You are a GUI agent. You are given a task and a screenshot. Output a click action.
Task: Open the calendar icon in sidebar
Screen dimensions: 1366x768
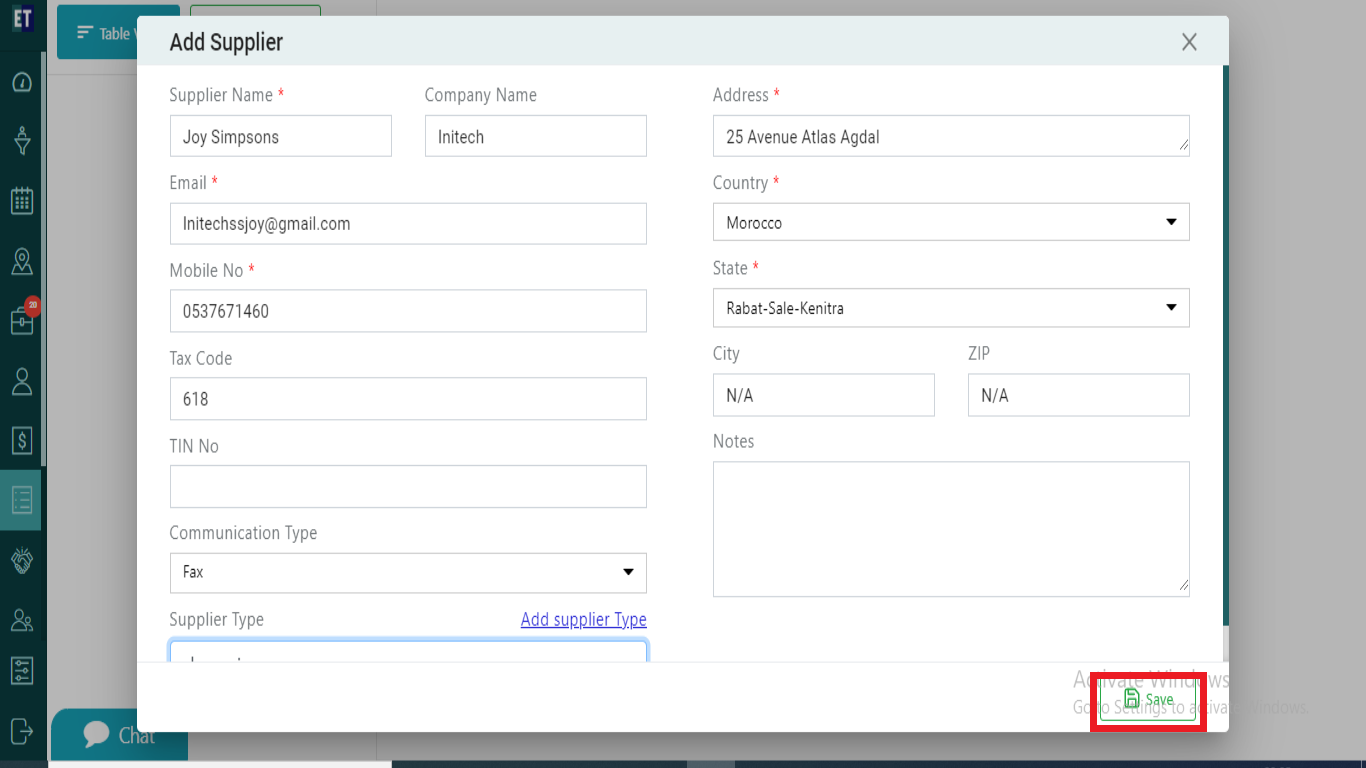22,201
